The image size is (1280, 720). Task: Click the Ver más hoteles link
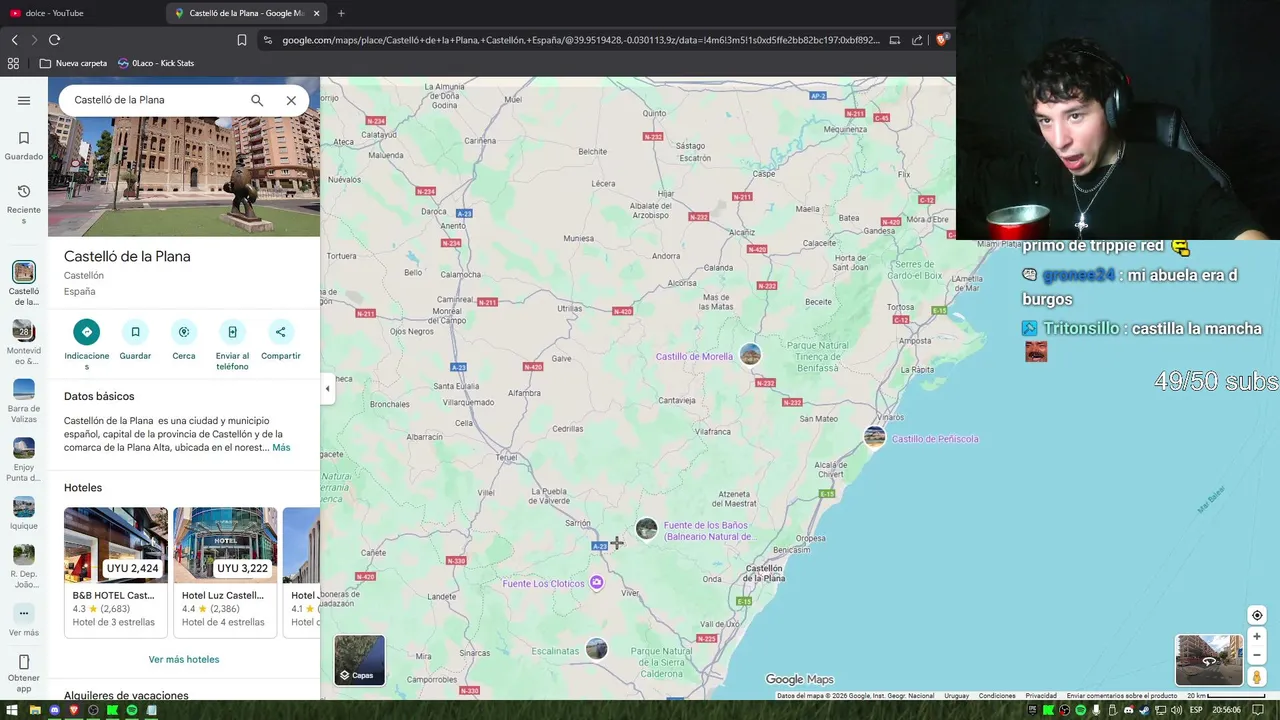pyautogui.click(x=184, y=659)
